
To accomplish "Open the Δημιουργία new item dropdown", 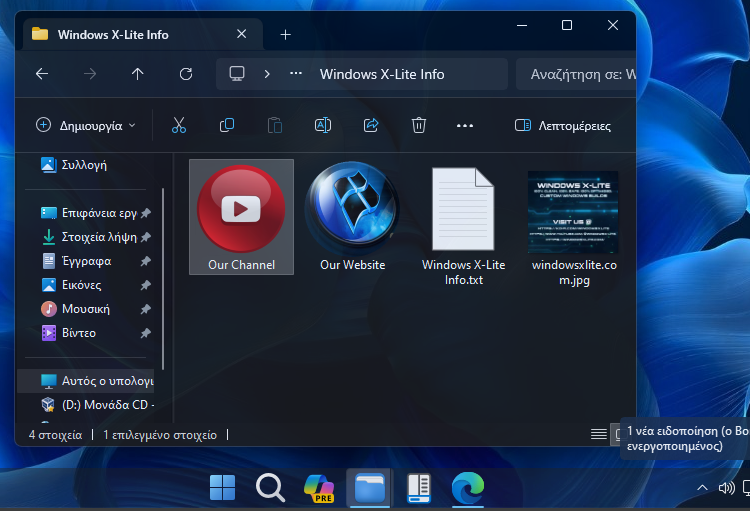I will (x=86, y=125).
